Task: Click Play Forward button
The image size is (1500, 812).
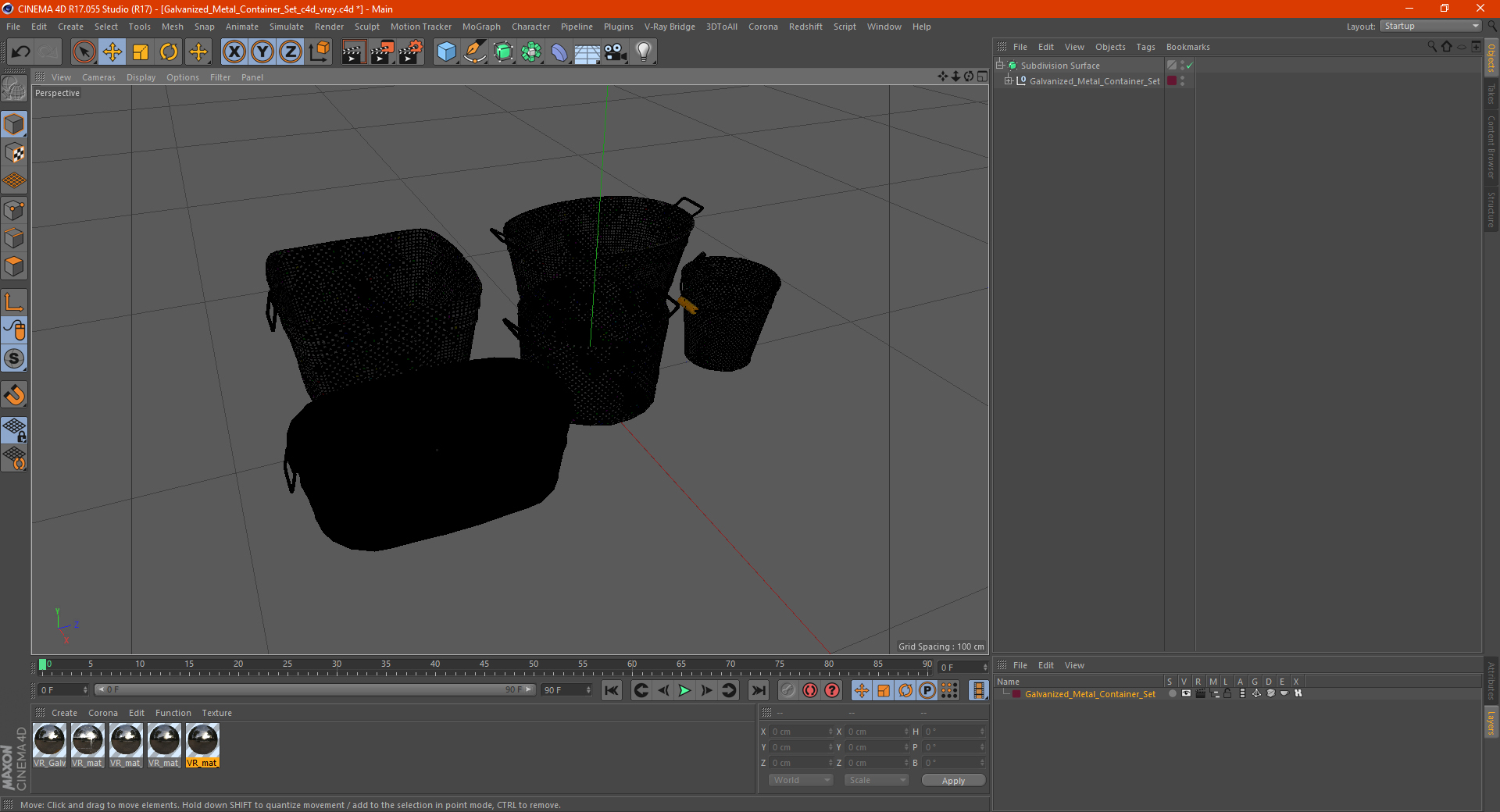Action: [x=684, y=690]
